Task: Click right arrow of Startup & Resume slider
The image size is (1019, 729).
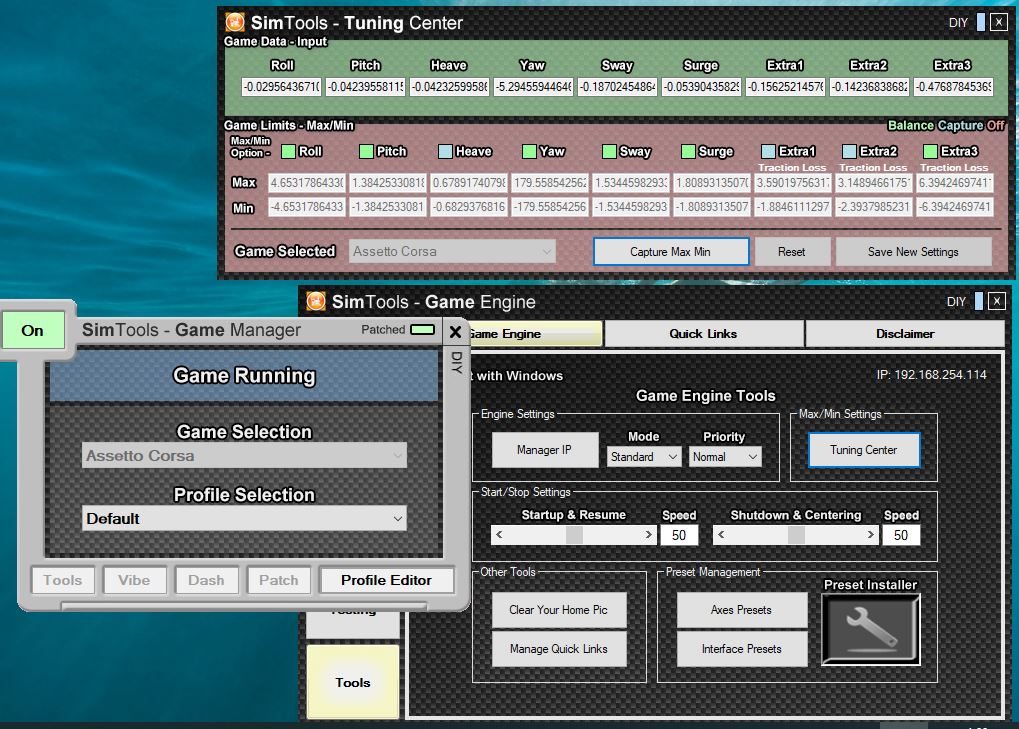Action: [648, 535]
